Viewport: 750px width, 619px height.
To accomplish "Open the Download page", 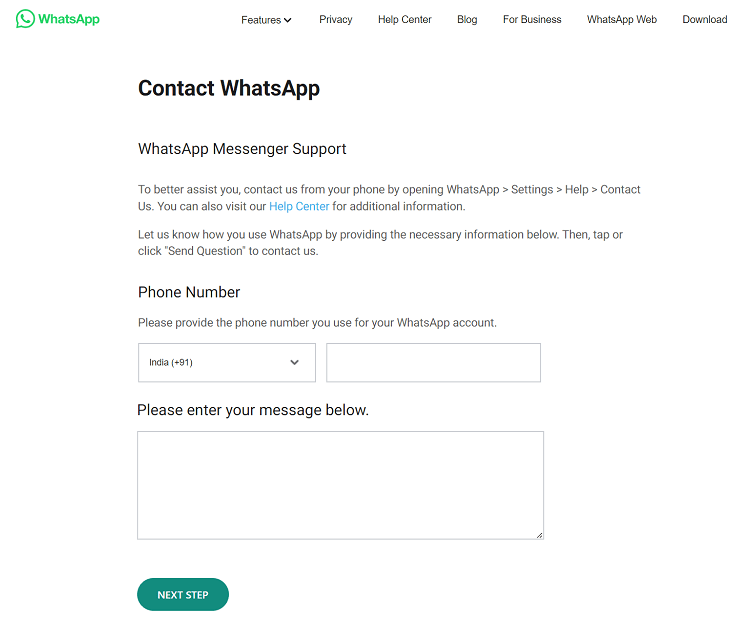I will click(705, 20).
